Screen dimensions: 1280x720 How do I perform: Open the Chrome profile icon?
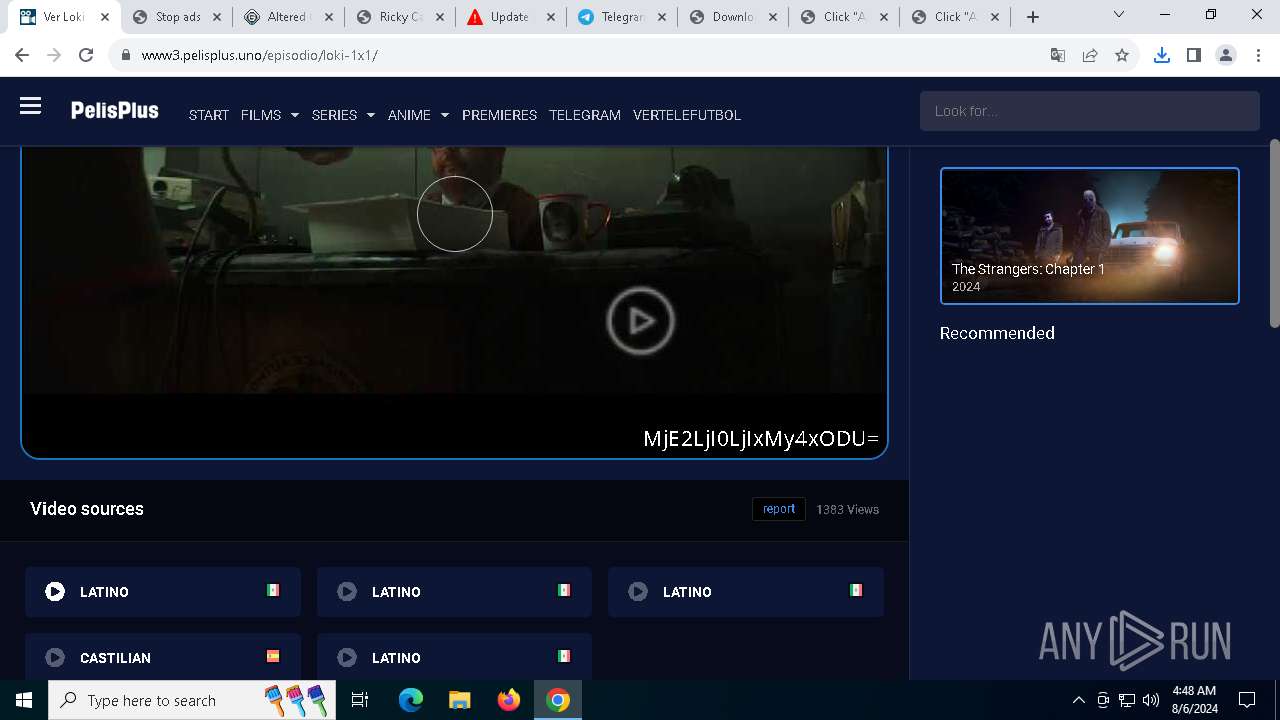pyautogui.click(x=1226, y=55)
